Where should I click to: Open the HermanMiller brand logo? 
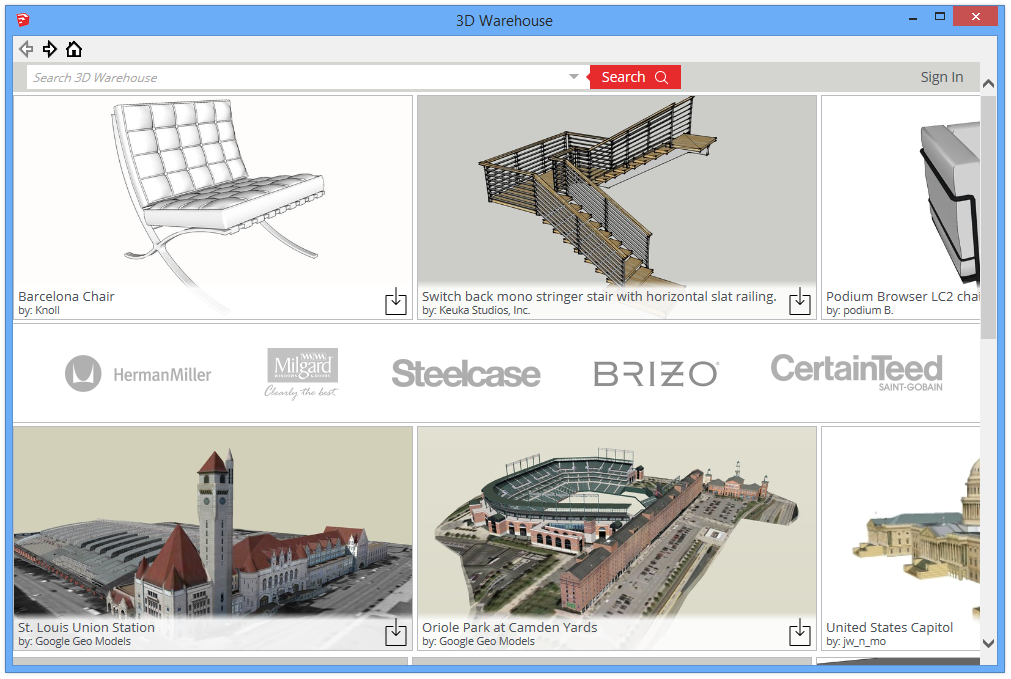pos(138,374)
